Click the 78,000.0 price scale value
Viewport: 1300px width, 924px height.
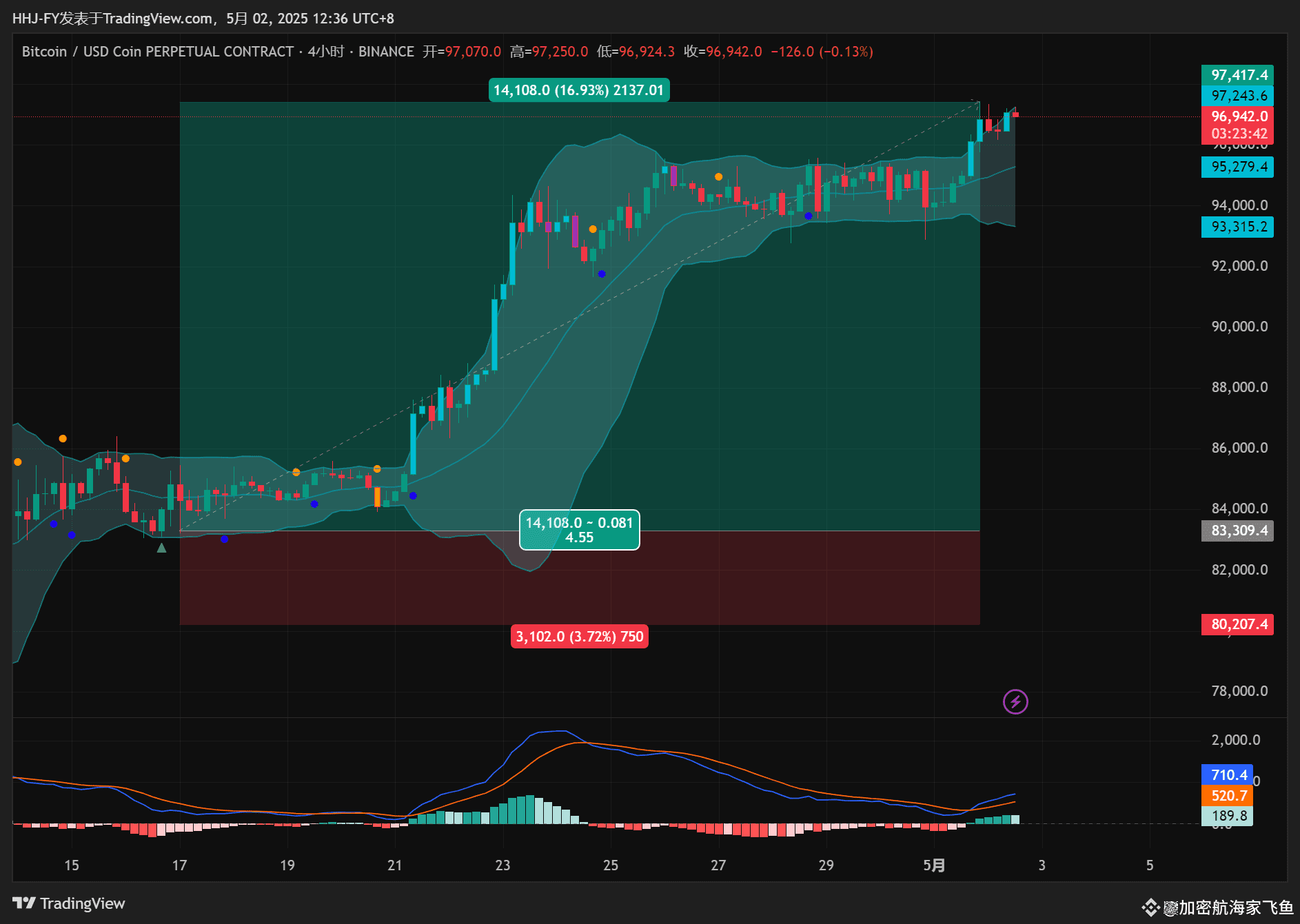tap(1239, 691)
